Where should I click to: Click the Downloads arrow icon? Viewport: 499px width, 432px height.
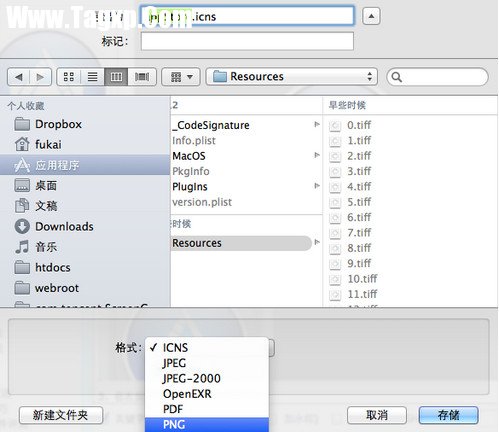click(22, 226)
